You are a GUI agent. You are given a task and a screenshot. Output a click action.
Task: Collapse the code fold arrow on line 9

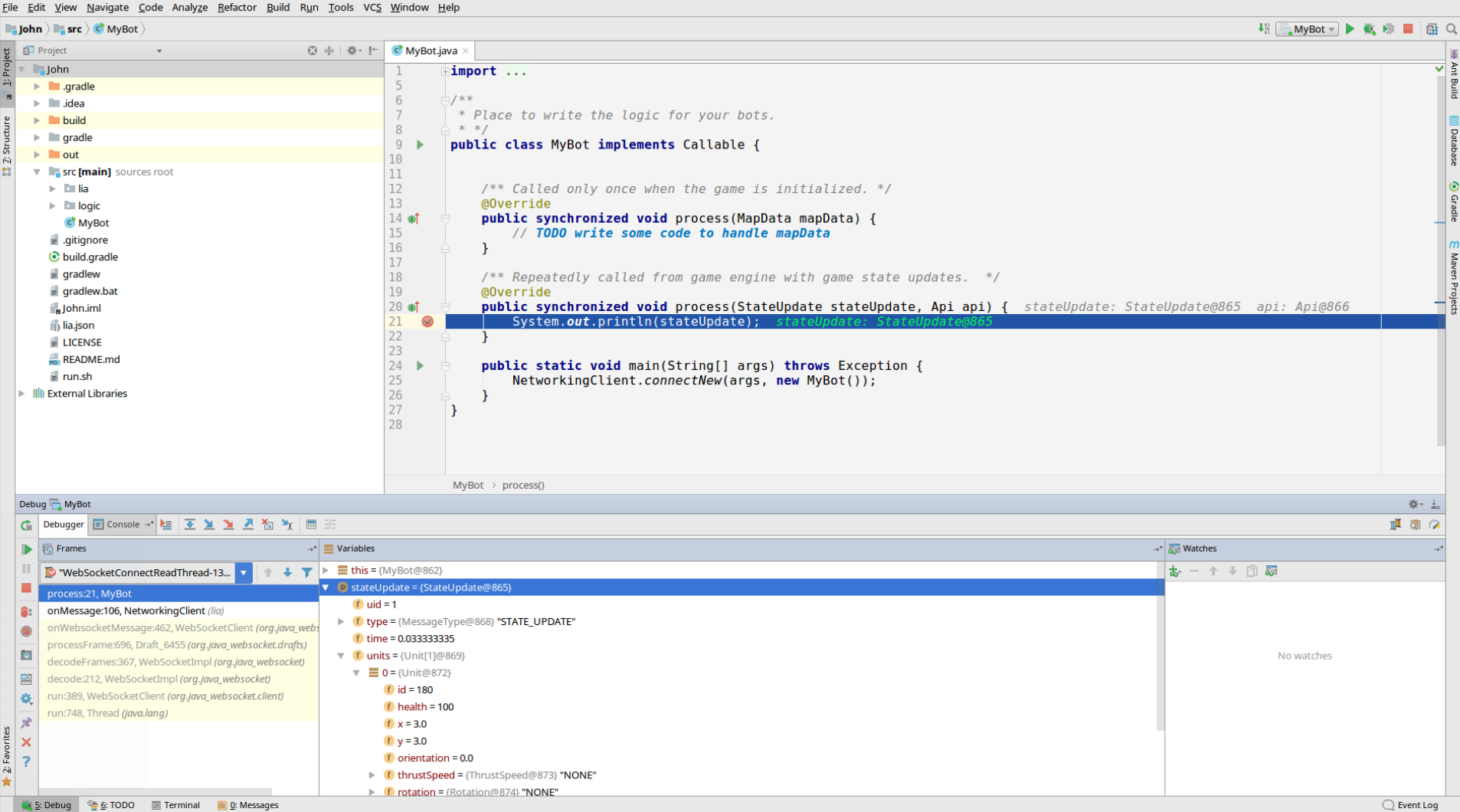pyautogui.click(x=445, y=145)
